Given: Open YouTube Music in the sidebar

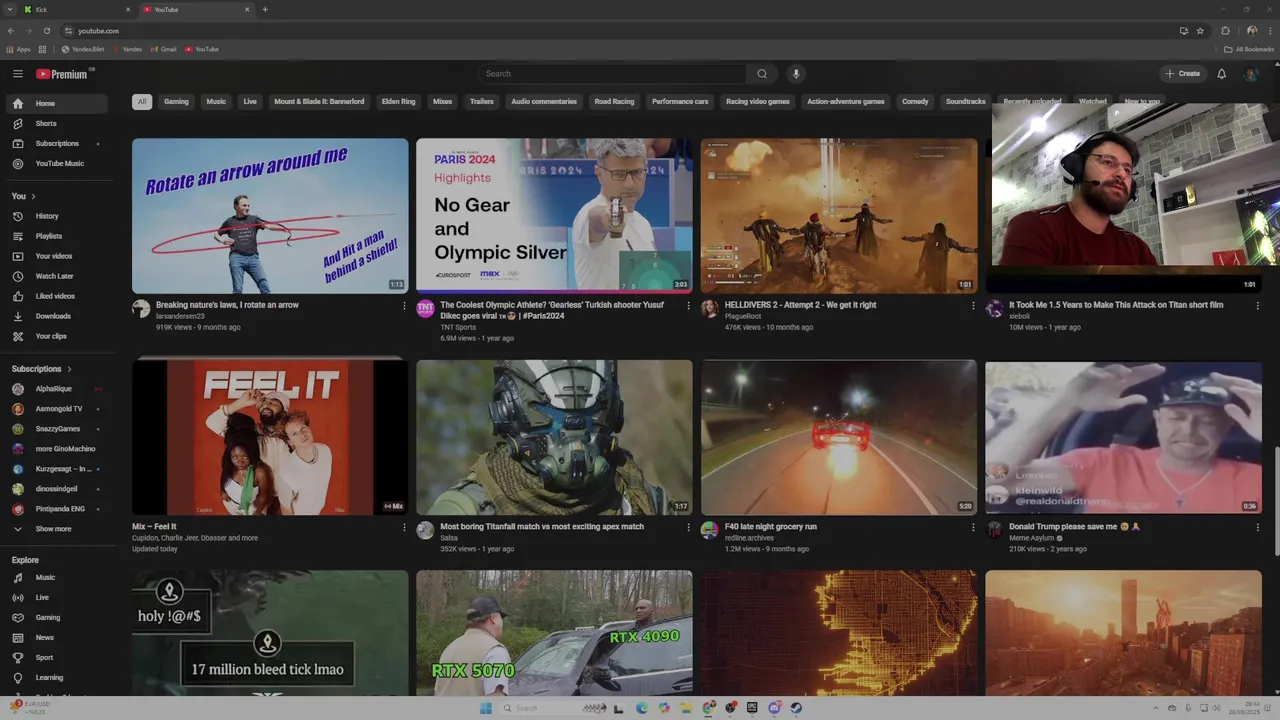Looking at the screenshot, I should pyautogui.click(x=60, y=163).
